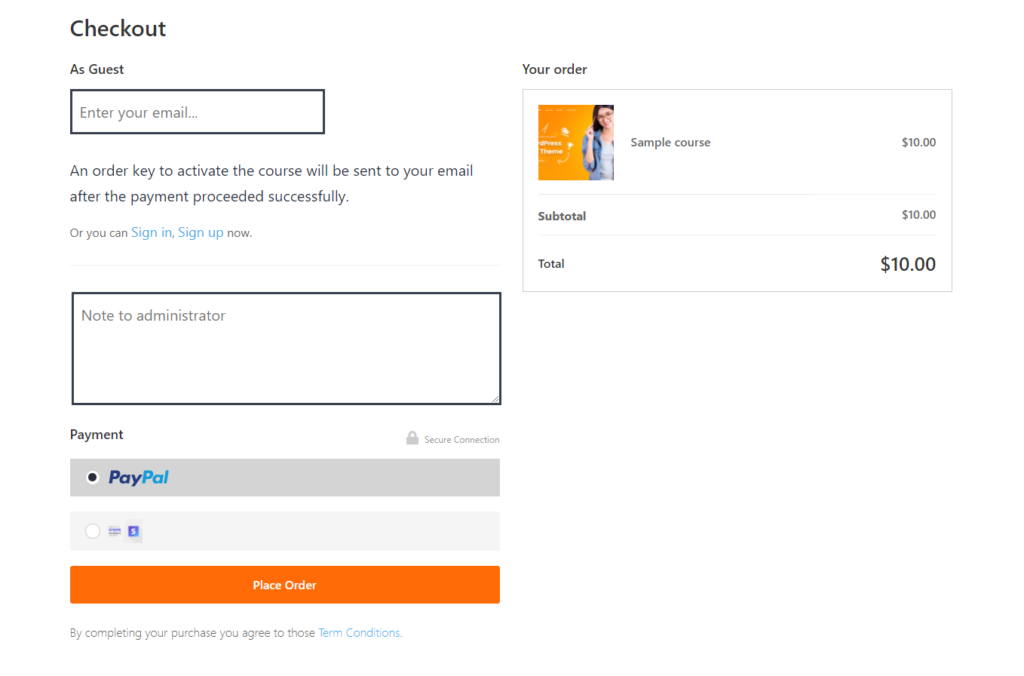This screenshot has width=1024, height=676.
Task: Click the PayPal logo
Action: pyautogui.click(x=138, y=478)
